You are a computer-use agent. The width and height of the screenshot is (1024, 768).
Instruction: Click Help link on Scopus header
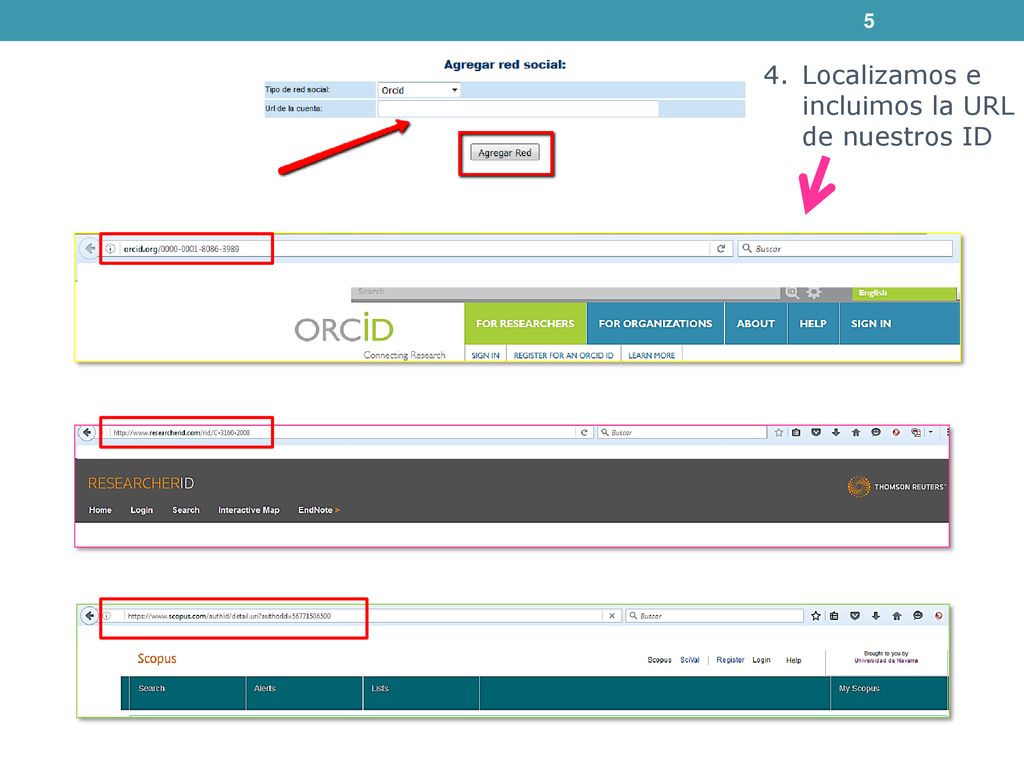coord(793,660)
